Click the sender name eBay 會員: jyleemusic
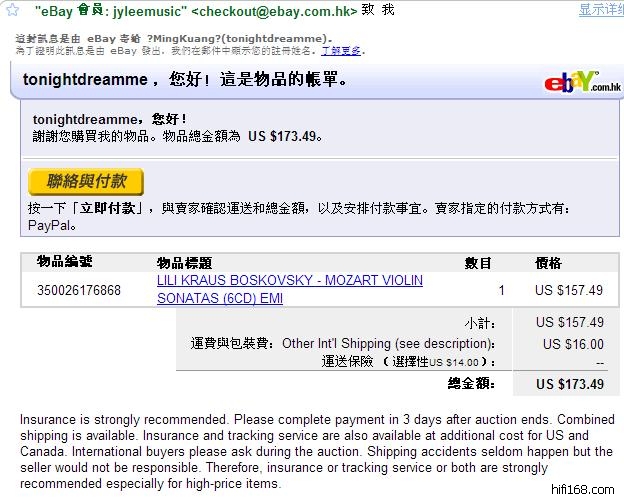The height and width of the screenshot is (503, 624). coord(110,10)
